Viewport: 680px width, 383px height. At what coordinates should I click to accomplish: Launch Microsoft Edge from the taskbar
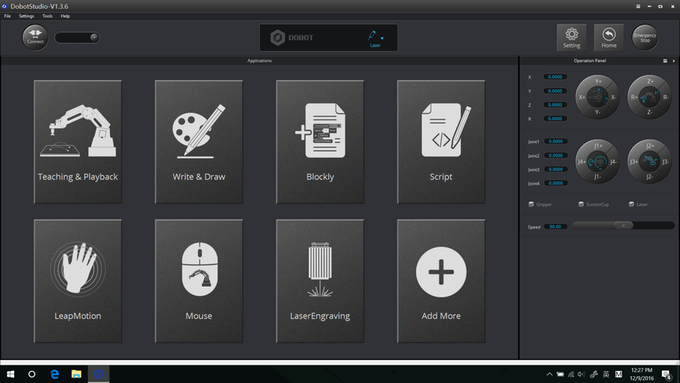[54, 374]
